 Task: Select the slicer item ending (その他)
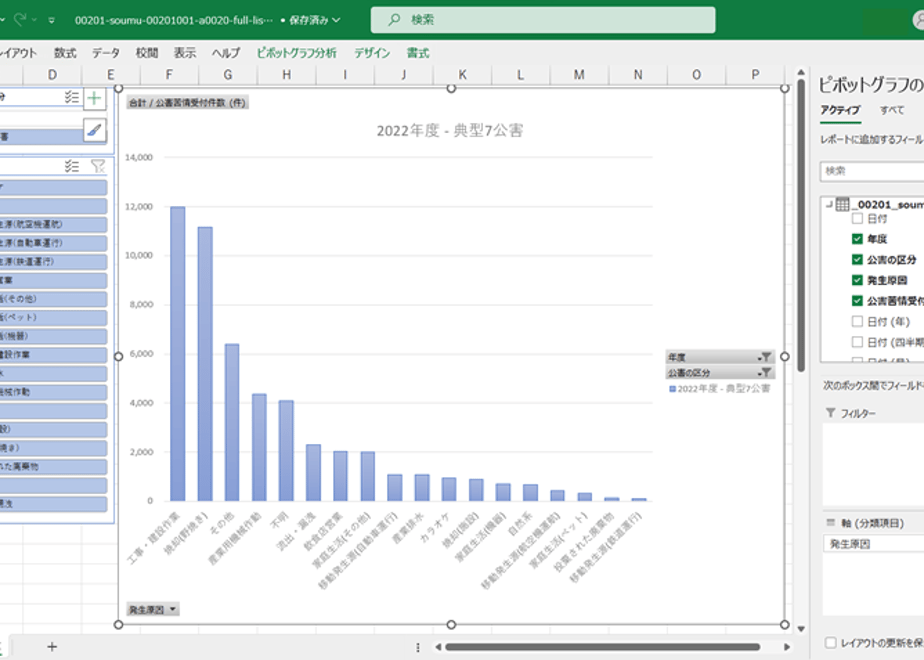tap(53, 299)
